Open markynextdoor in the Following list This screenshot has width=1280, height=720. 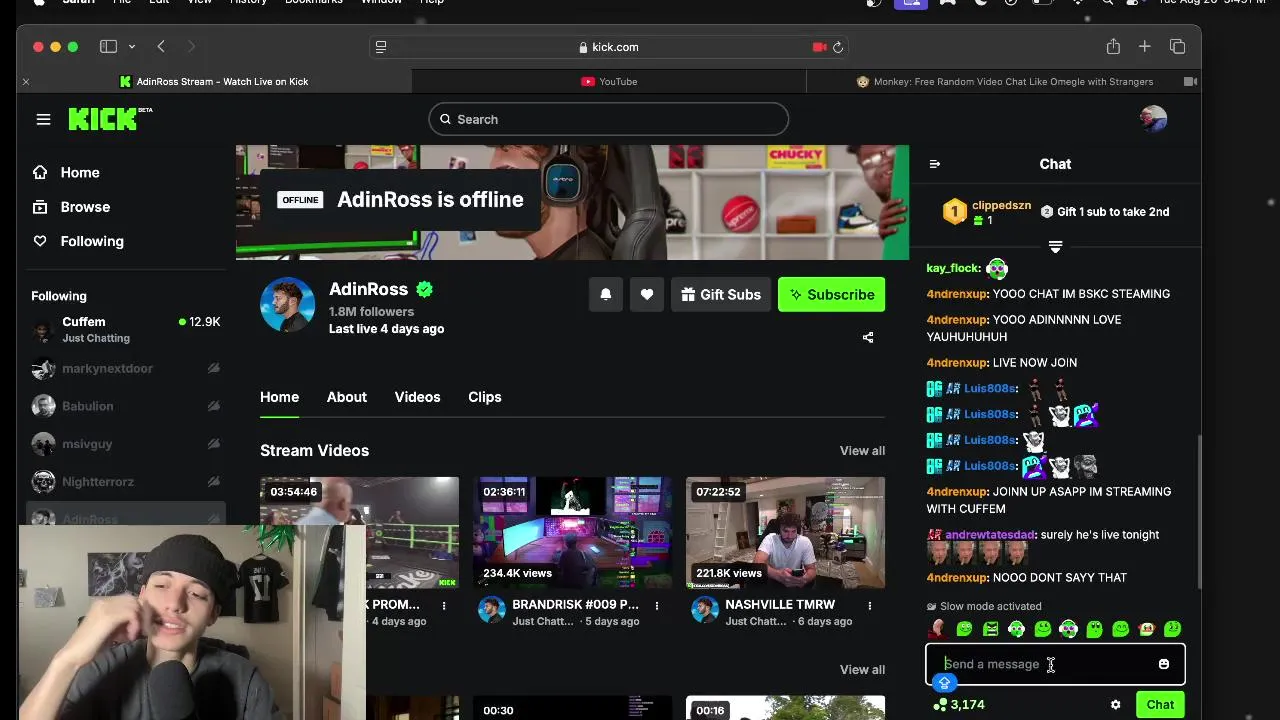pos(126,369)
